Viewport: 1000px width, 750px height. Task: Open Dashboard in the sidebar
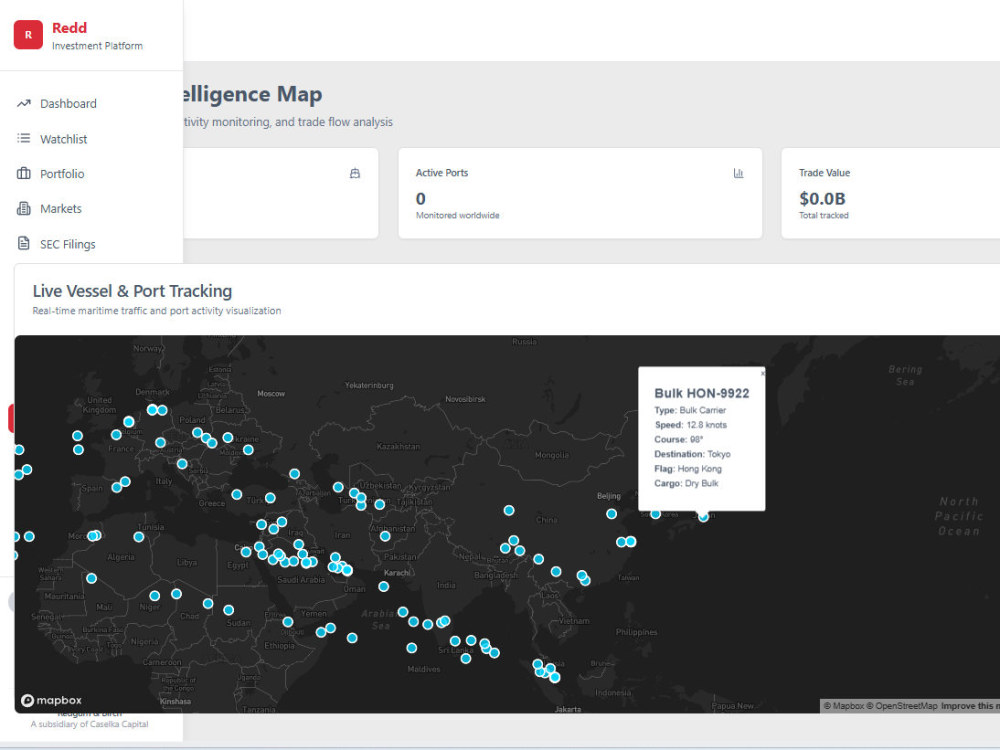tap(68, 103)
